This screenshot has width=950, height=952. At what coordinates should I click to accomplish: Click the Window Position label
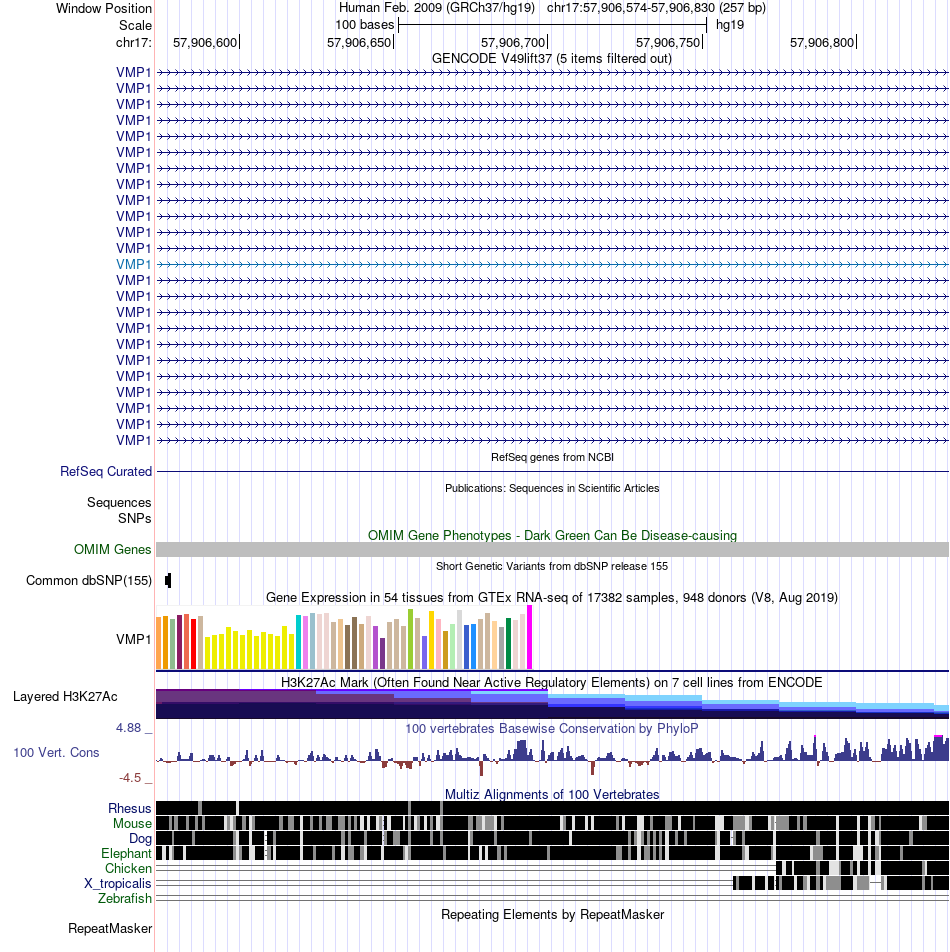pos(104,8)
